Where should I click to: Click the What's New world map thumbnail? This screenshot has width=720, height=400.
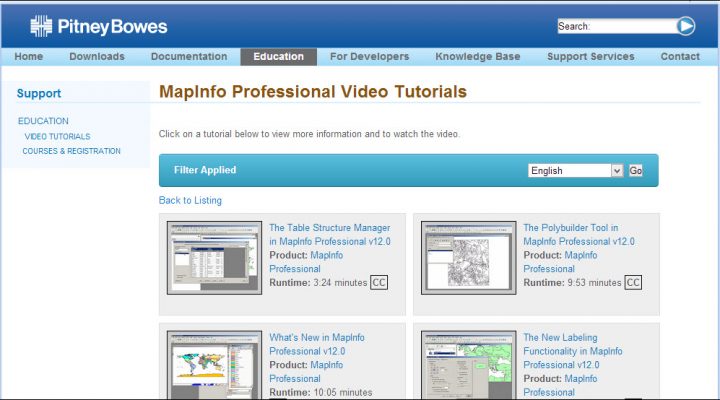click(x=214, y=365)
